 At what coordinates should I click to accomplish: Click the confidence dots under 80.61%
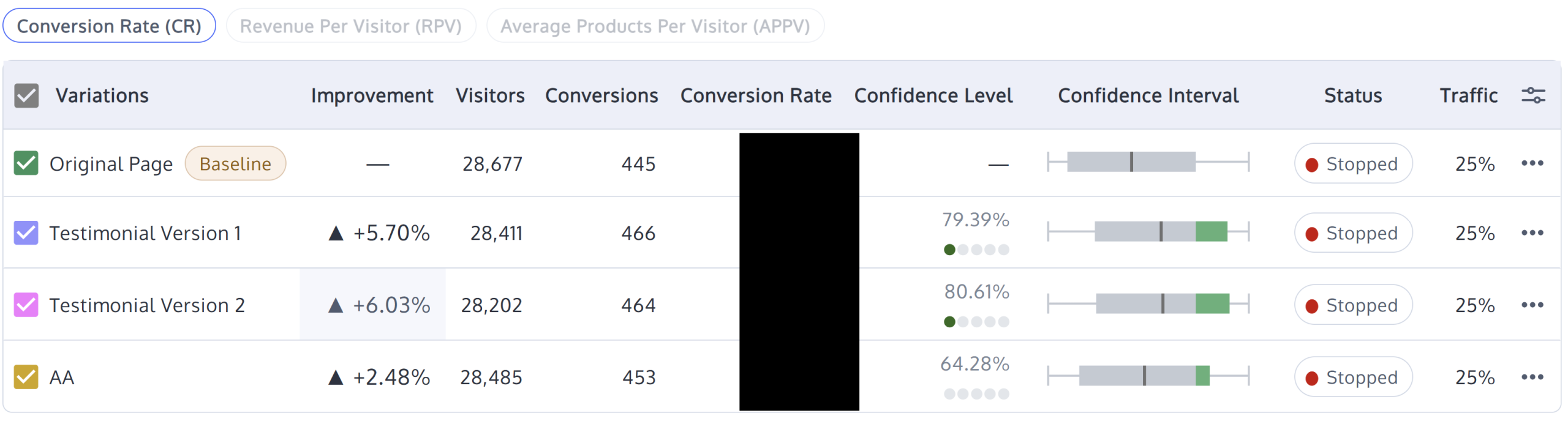(976, 322)
